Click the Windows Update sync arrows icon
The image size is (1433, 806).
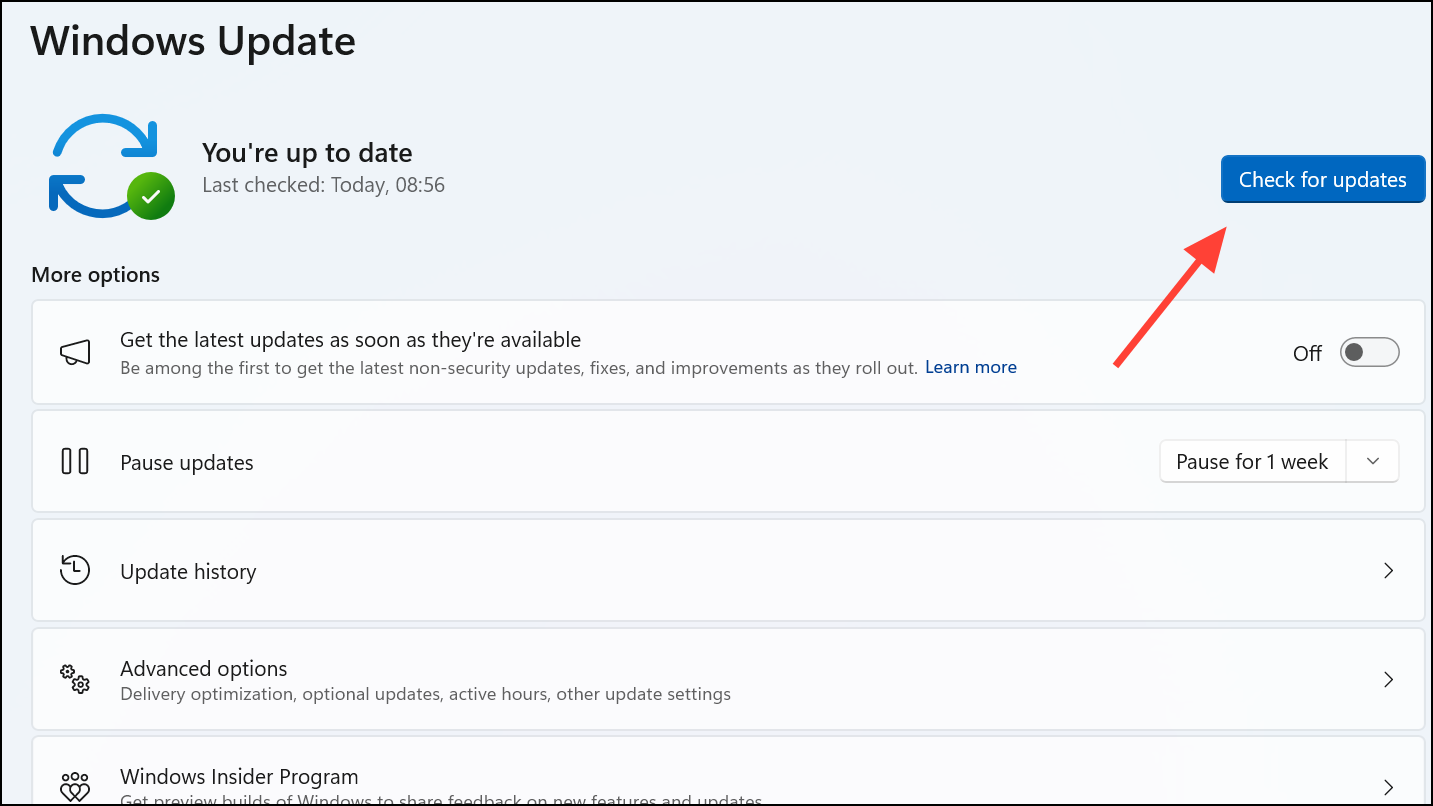pyautogui.click(x=104, y=165)
